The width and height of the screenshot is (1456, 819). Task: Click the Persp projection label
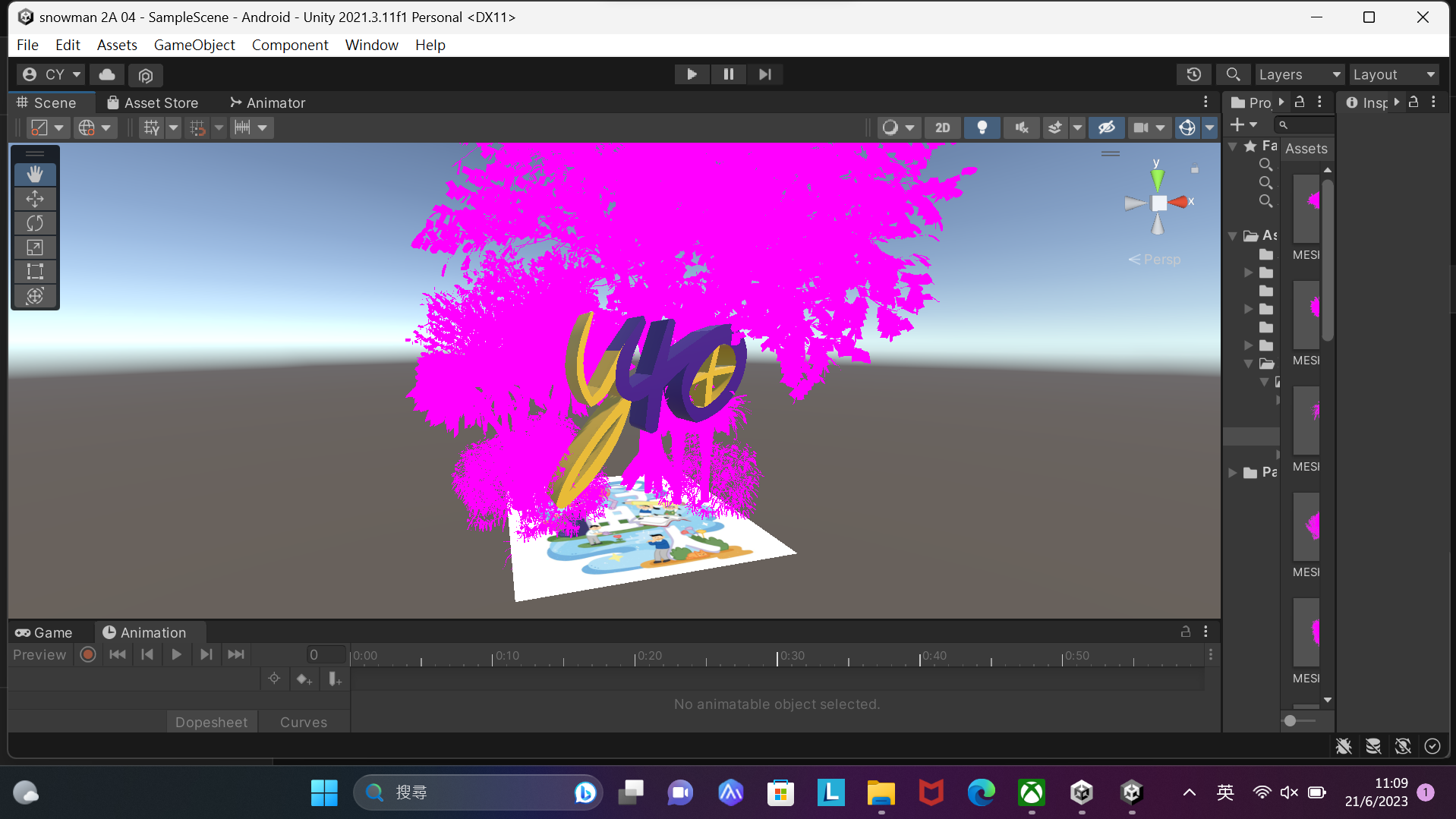1155,260
